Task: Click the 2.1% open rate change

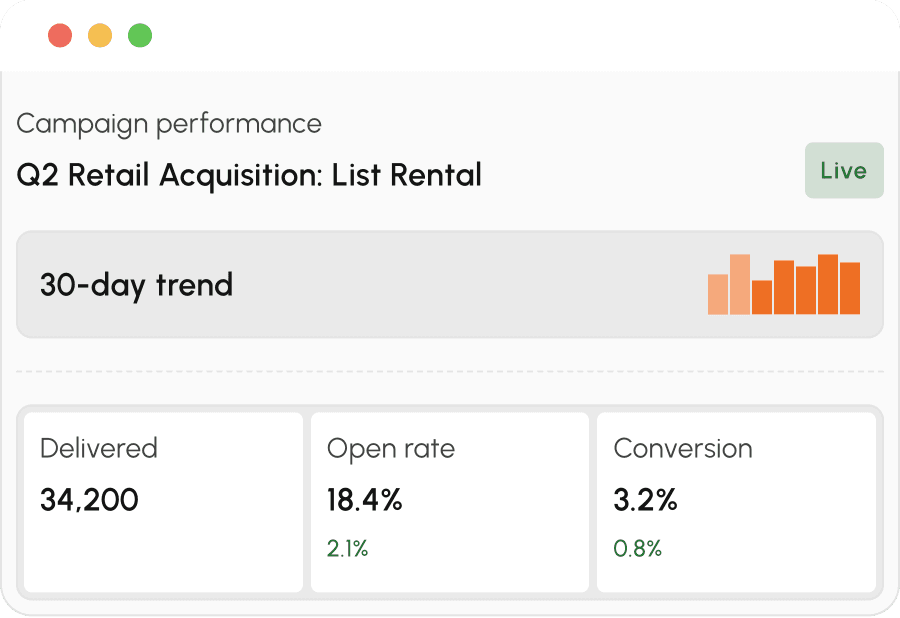Action: [347, 549]
